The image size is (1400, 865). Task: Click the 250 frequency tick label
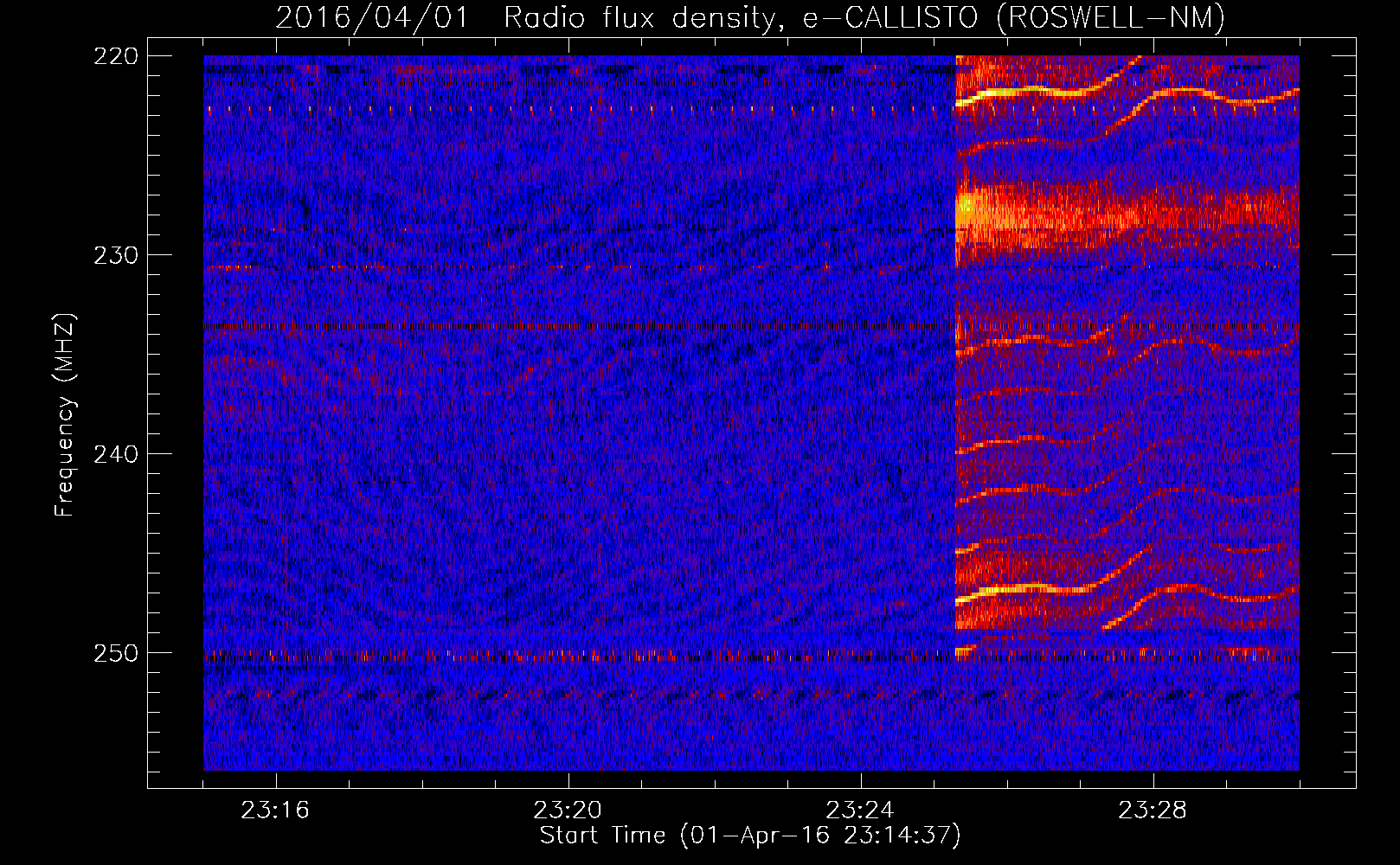(116, 653)
